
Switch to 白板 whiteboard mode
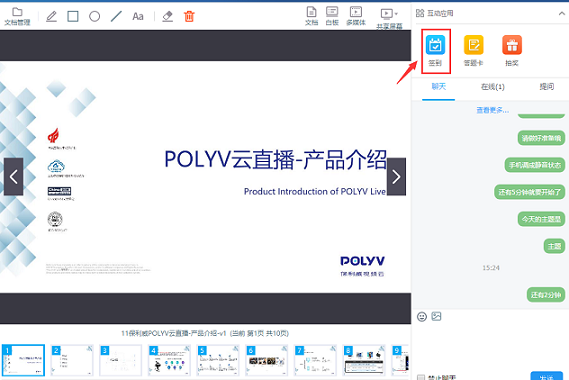point(332,16)
